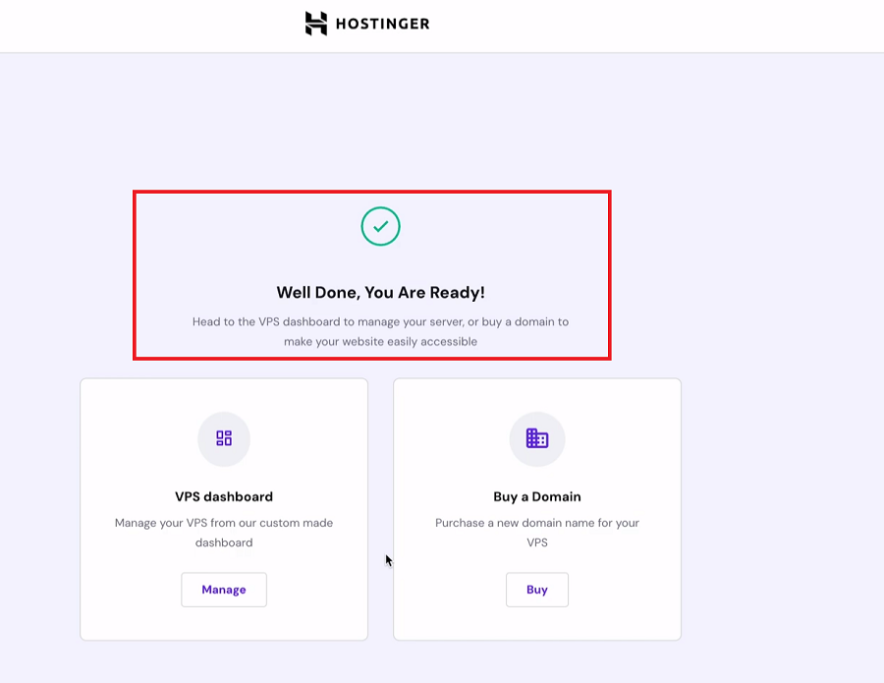Screen dimensions: 884x683
Task: Click the HOSTINGER wordmark text
Action: point(383,23)
